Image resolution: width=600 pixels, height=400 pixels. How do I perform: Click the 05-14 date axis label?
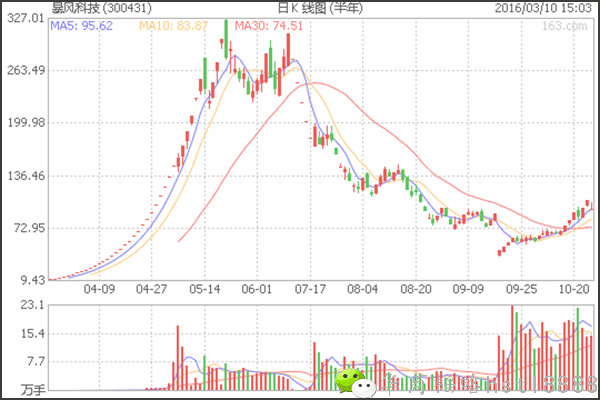pos(205,289)
